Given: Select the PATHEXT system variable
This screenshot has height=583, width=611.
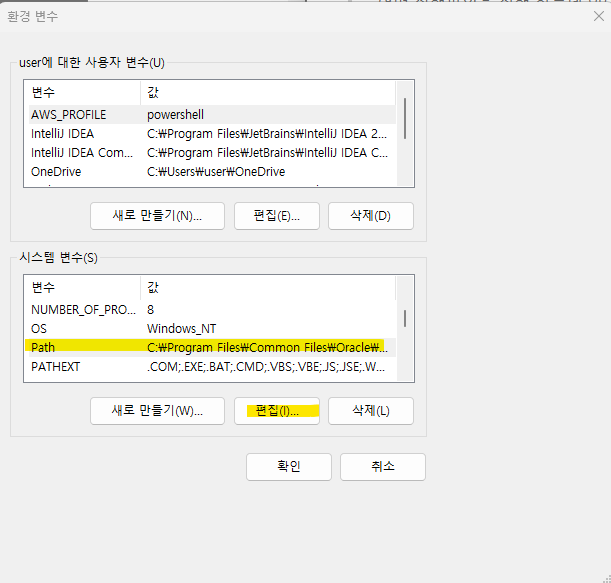Looking at the screenshot, I should click(212, 367).
